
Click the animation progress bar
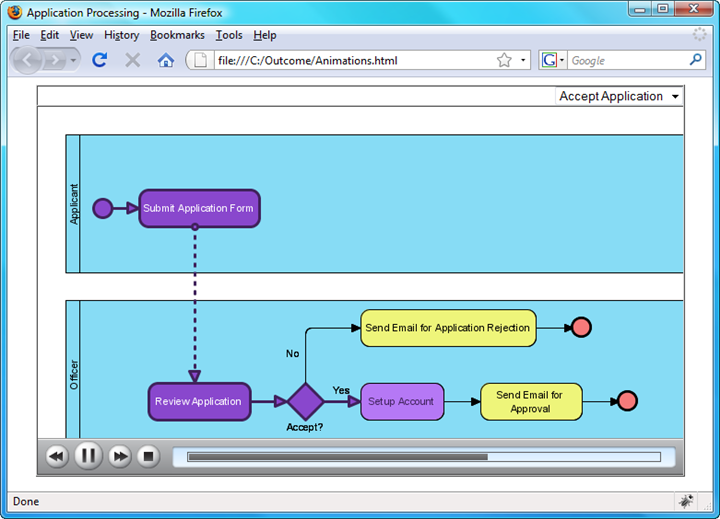click(x=424, y=457)
